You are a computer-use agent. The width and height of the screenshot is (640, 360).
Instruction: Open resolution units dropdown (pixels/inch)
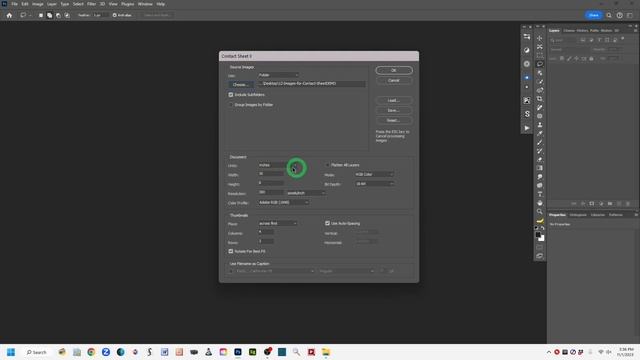click(306, 193)
